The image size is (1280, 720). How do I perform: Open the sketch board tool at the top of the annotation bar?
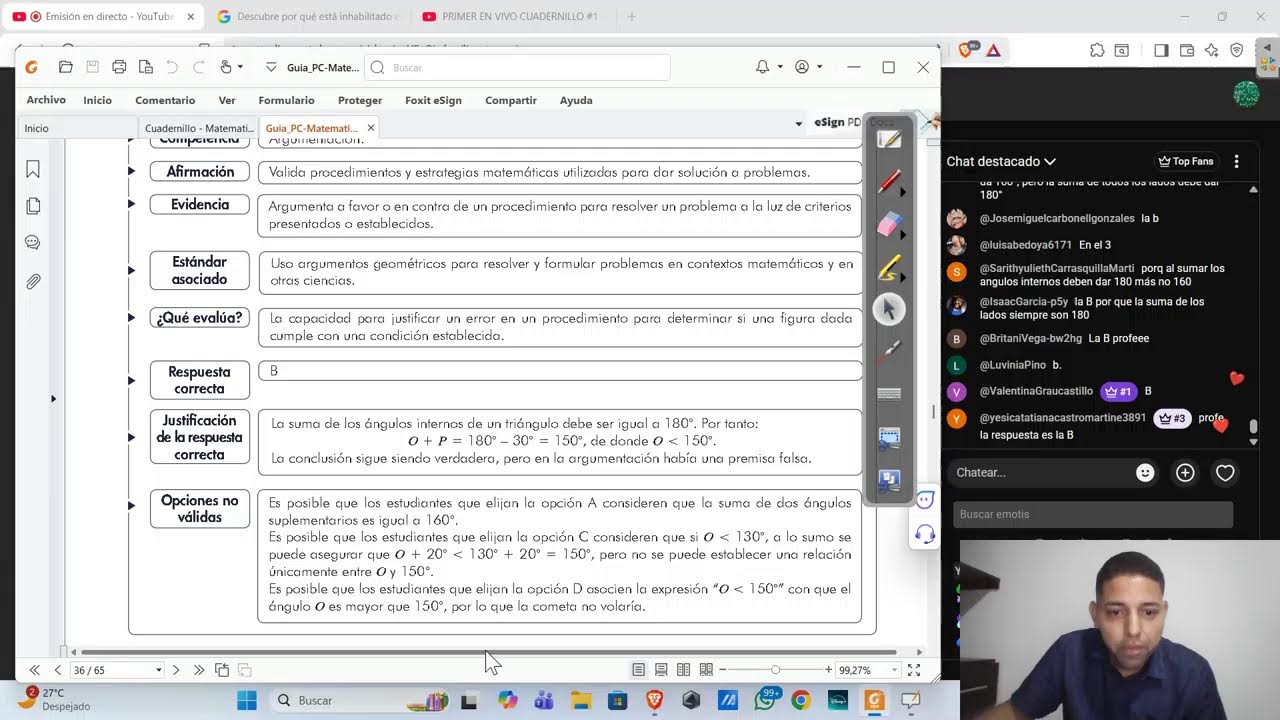[888, 140]
